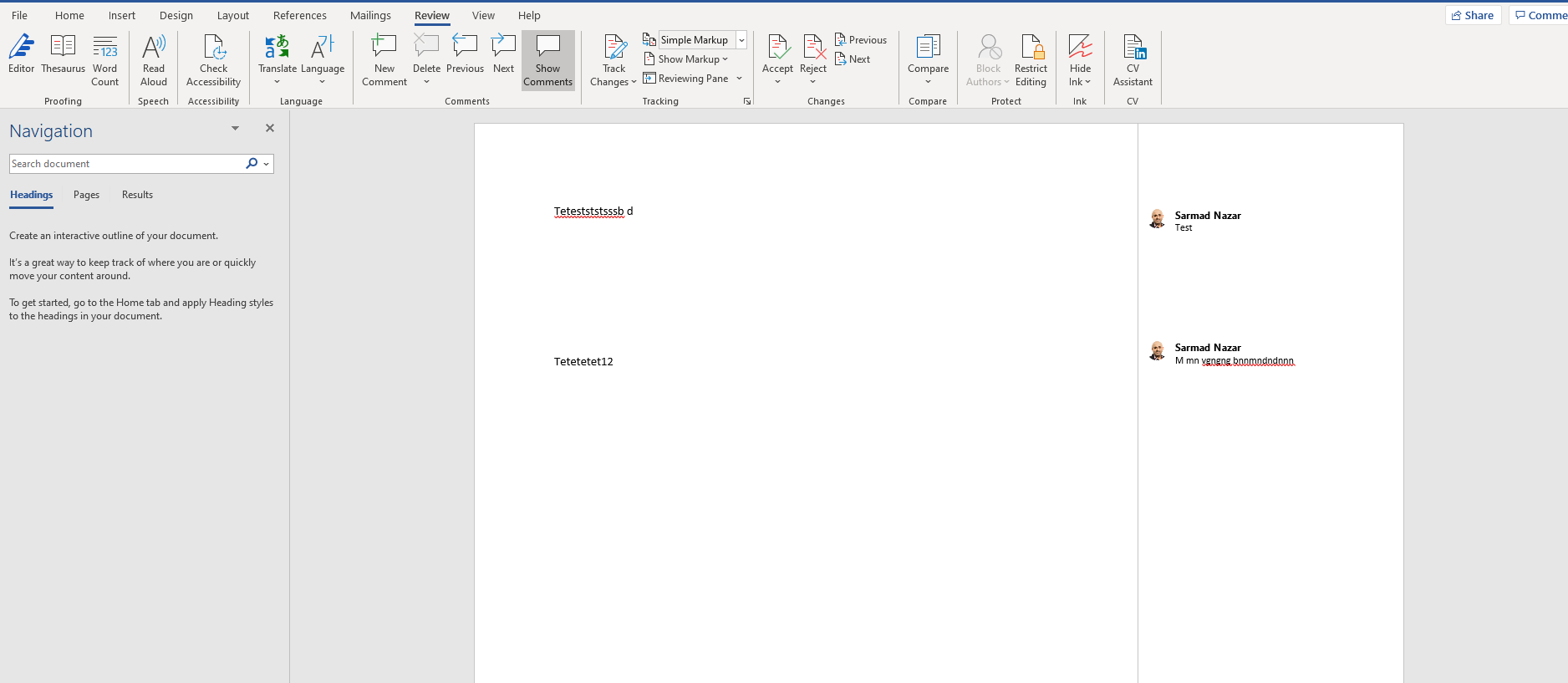Open the References tab
The image size is (1568, 683).
[300, 15]
